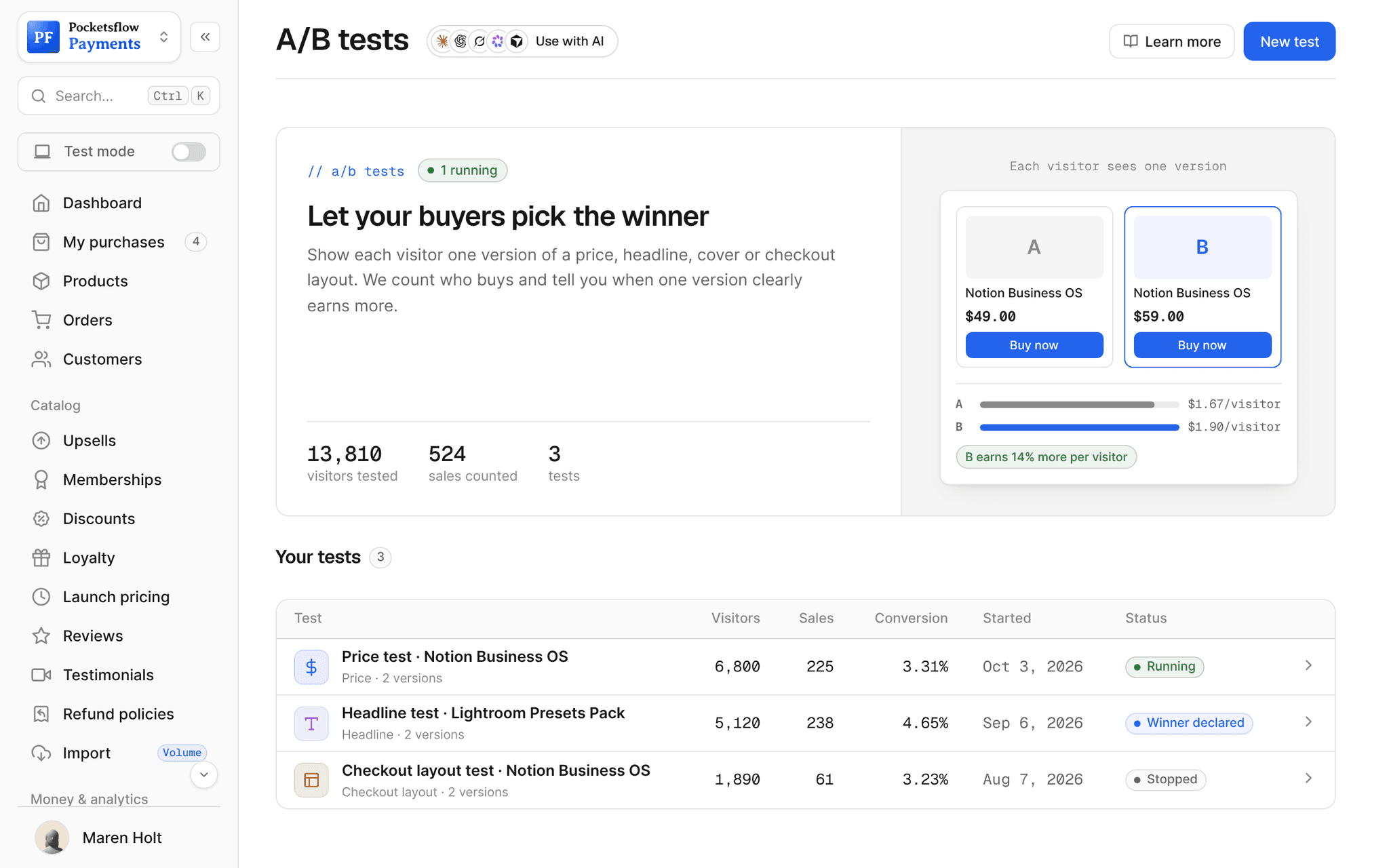
Task: Open Headline test row chevron
Action: click(1308, 722)
